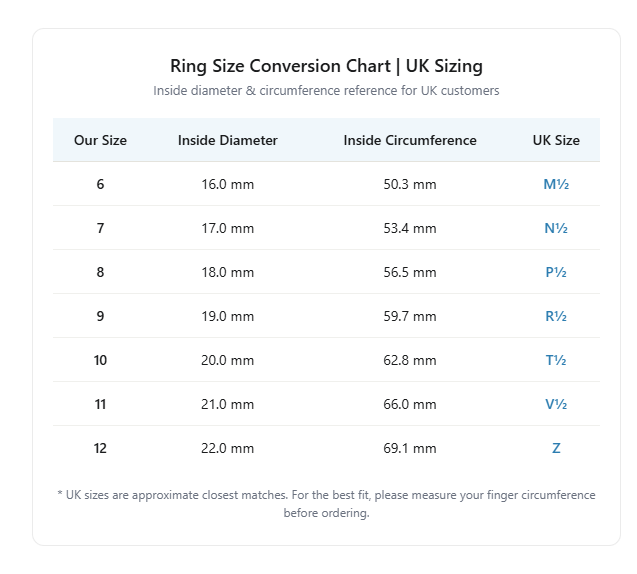
Task: Select the 56.5 mm circumference cell
Action: pyautogui.click(x=410, y=272)
